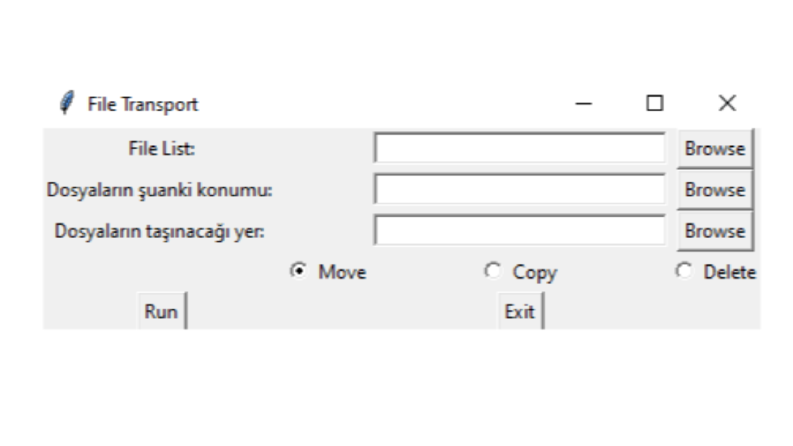Focus the File List text field
The image size is (793, 446).
point(520,148)
